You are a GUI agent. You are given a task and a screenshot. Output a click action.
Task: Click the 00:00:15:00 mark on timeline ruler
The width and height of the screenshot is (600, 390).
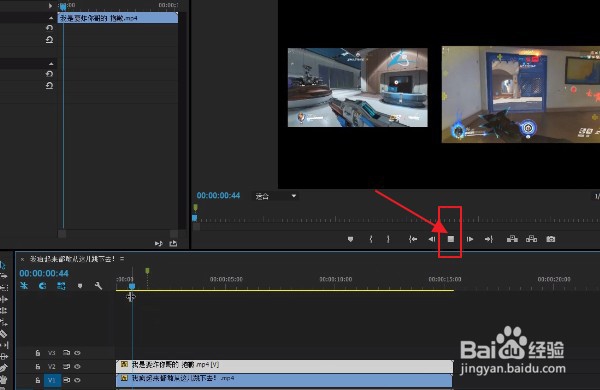[445, 279]
